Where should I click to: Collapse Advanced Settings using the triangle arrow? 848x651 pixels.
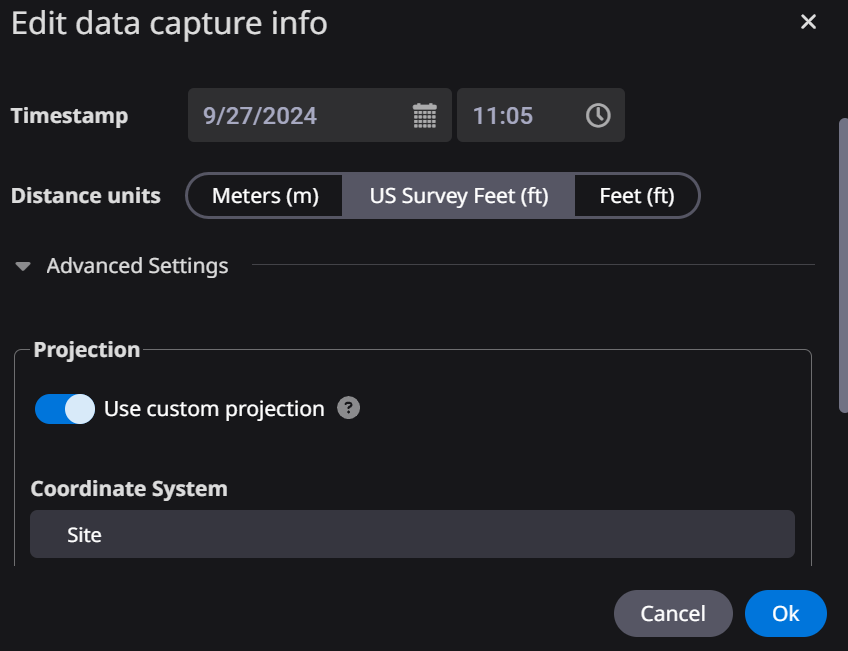23,266
